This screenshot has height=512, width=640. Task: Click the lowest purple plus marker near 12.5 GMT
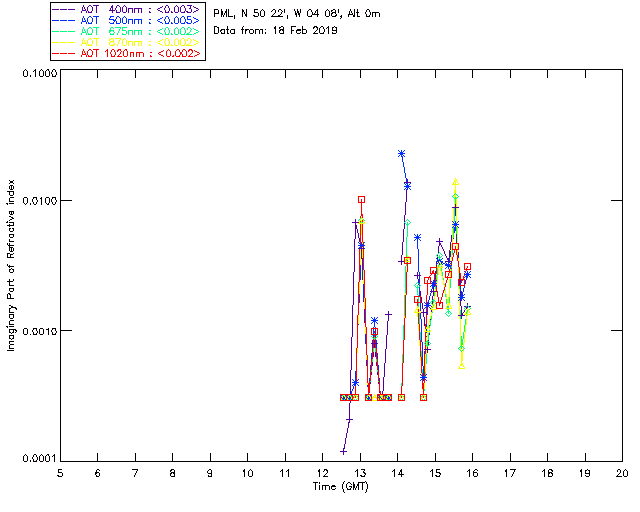pos(344,451)
